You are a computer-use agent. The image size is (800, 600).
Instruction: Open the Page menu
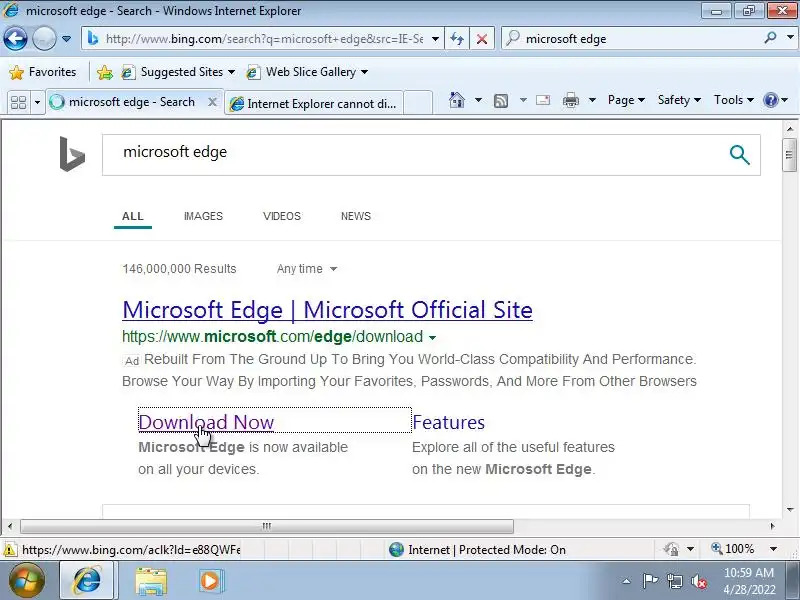click(x=626, y=100)
